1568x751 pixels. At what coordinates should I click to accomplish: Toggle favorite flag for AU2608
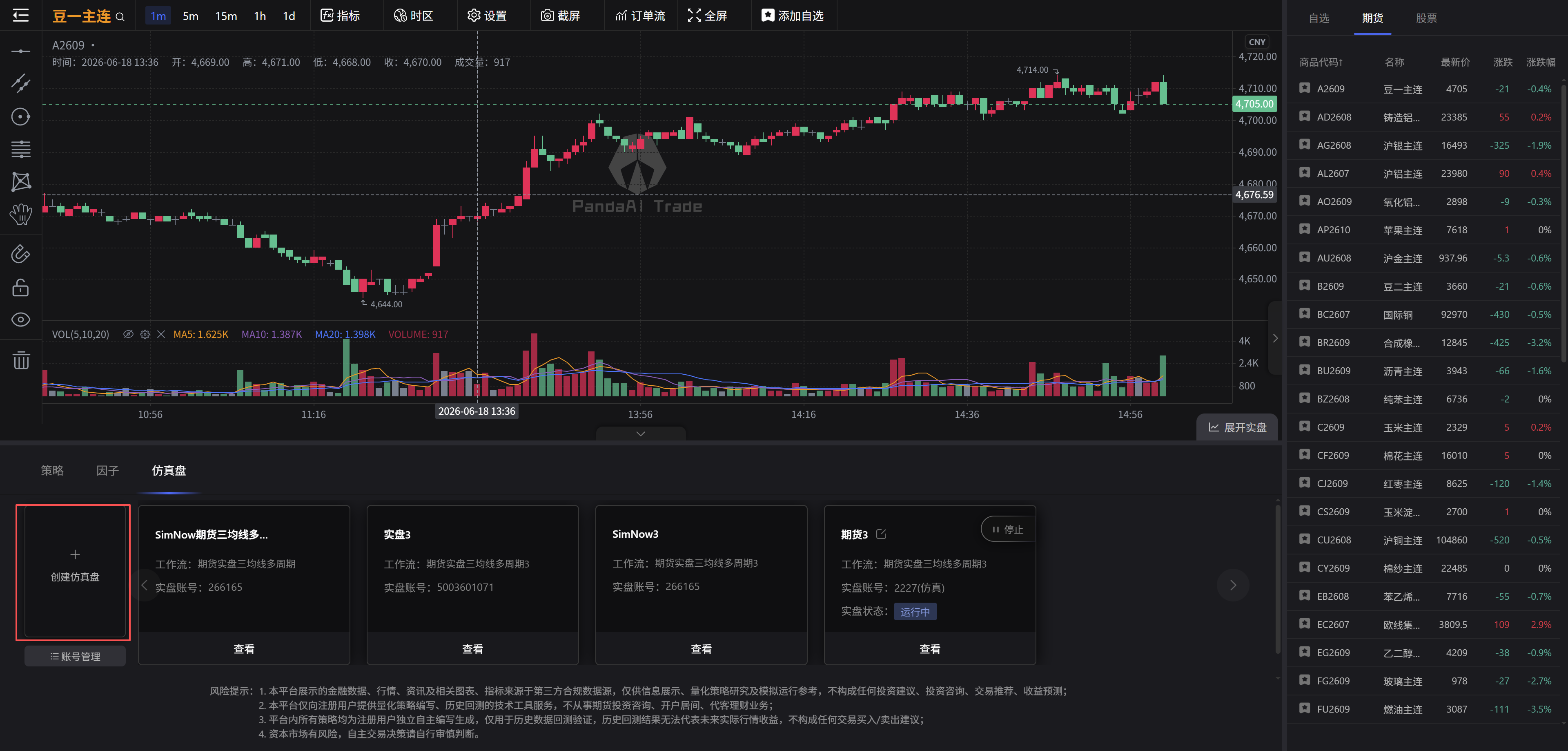pos(1304,258)
